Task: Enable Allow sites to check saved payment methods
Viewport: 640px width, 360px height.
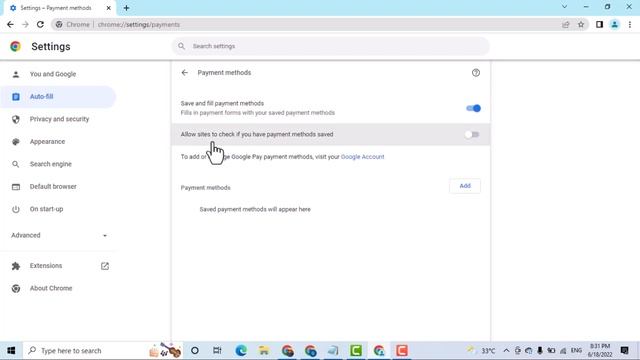Action: point(472,134)
